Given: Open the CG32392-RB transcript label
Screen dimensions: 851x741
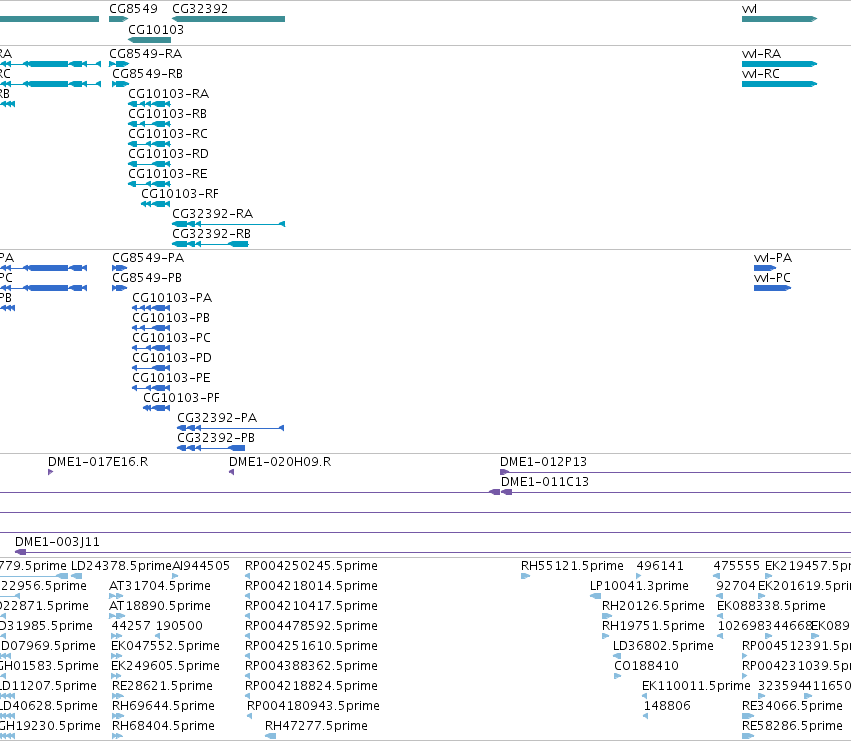Looking at the screenshot, I should pos(212,235).
